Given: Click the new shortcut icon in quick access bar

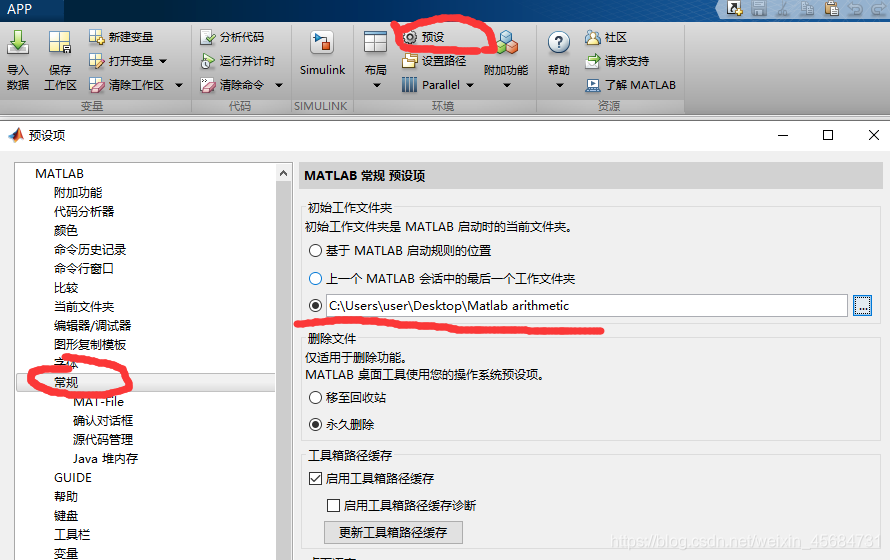Looking at the screenshot, I should tap(734, 9).
